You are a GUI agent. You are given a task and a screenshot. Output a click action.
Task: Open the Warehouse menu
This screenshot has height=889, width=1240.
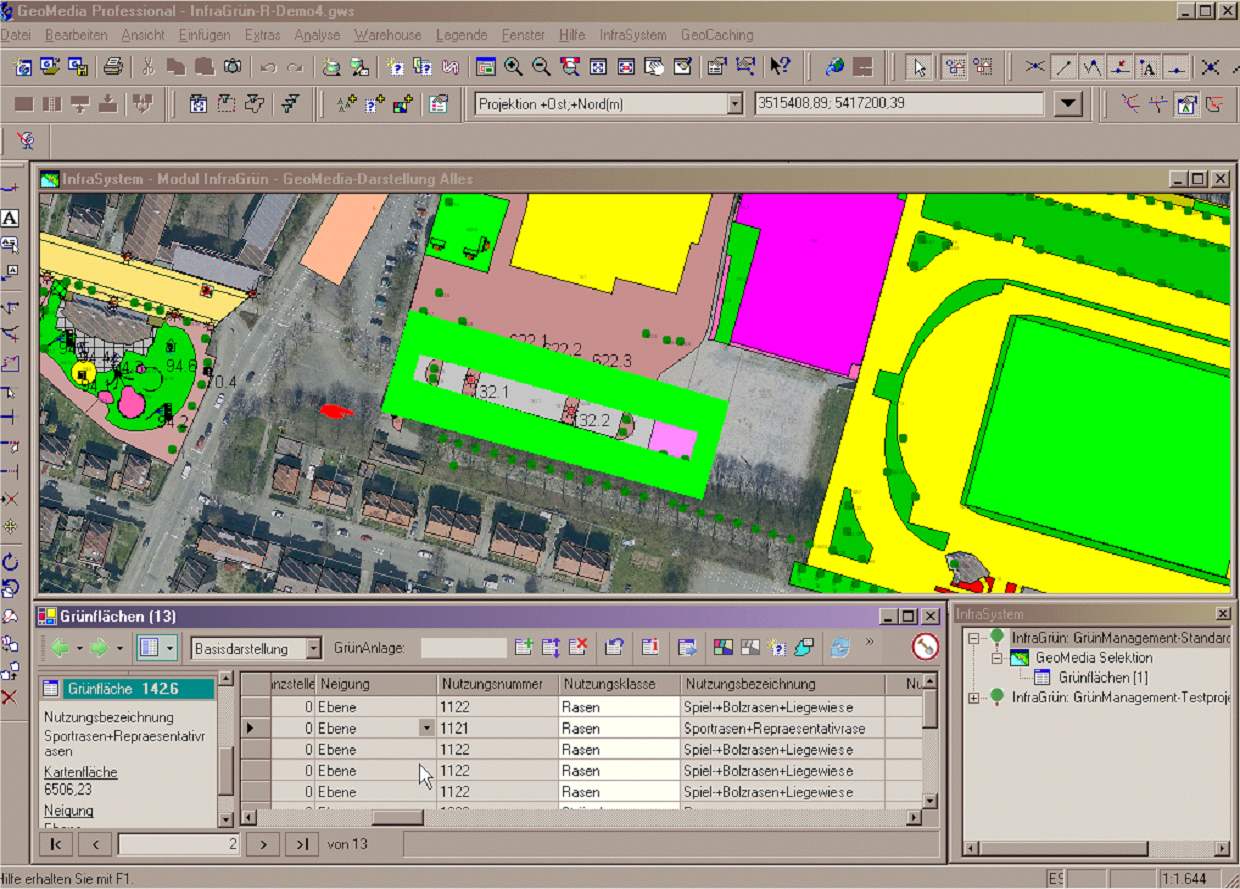click(387, 35)
